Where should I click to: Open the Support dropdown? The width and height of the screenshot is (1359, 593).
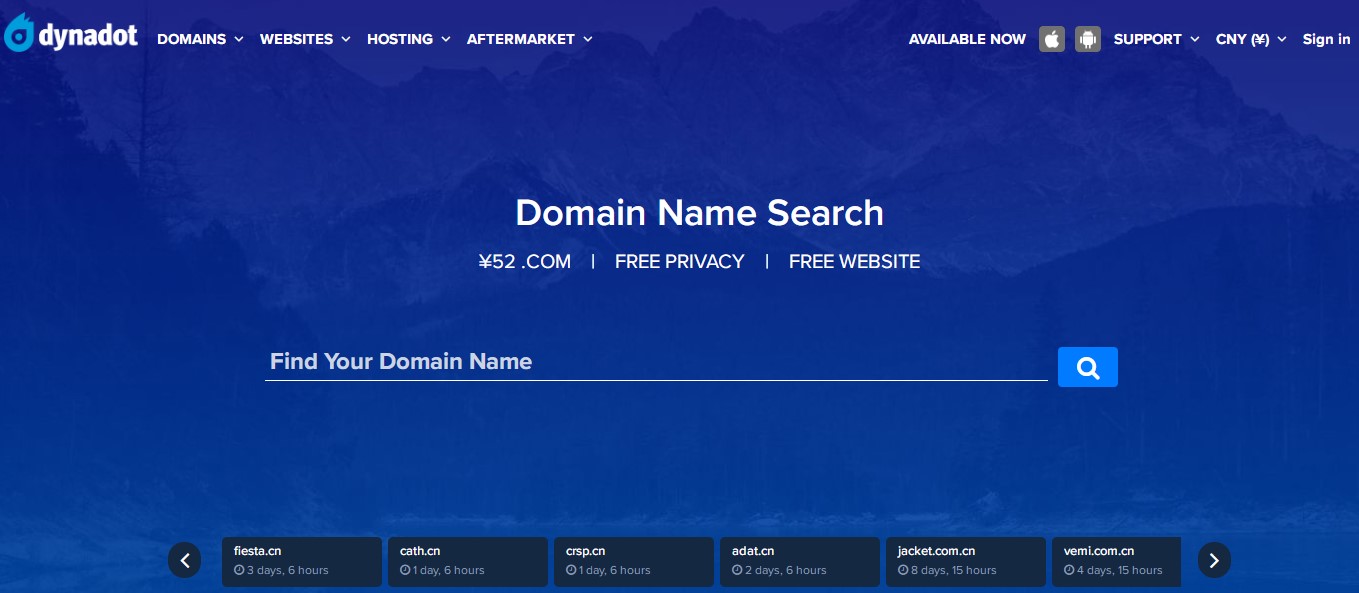1157,39
